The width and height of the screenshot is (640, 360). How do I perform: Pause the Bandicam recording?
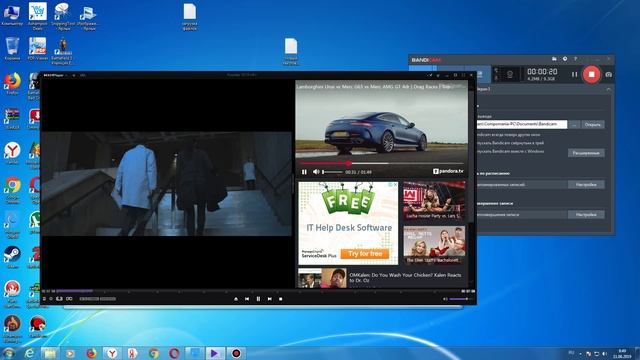click(x=574, y=74)
